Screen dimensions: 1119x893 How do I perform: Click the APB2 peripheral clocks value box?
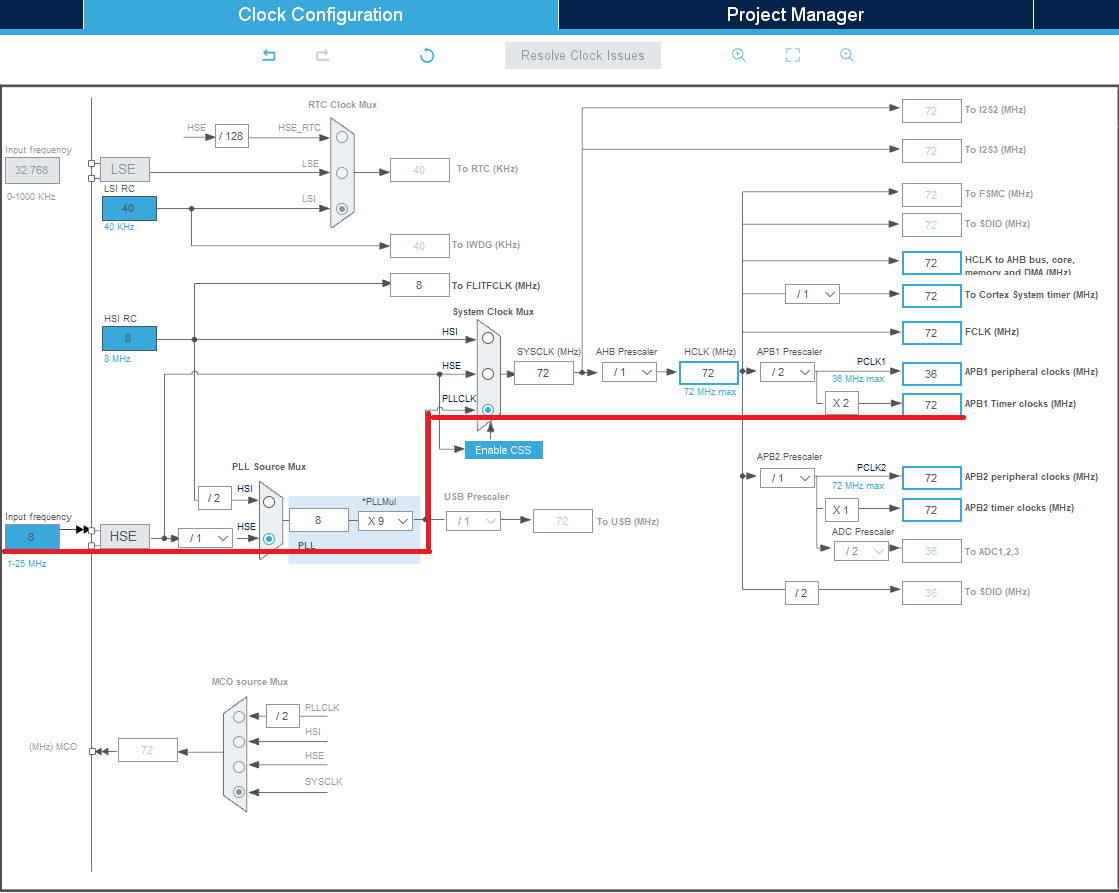point(931,478)
